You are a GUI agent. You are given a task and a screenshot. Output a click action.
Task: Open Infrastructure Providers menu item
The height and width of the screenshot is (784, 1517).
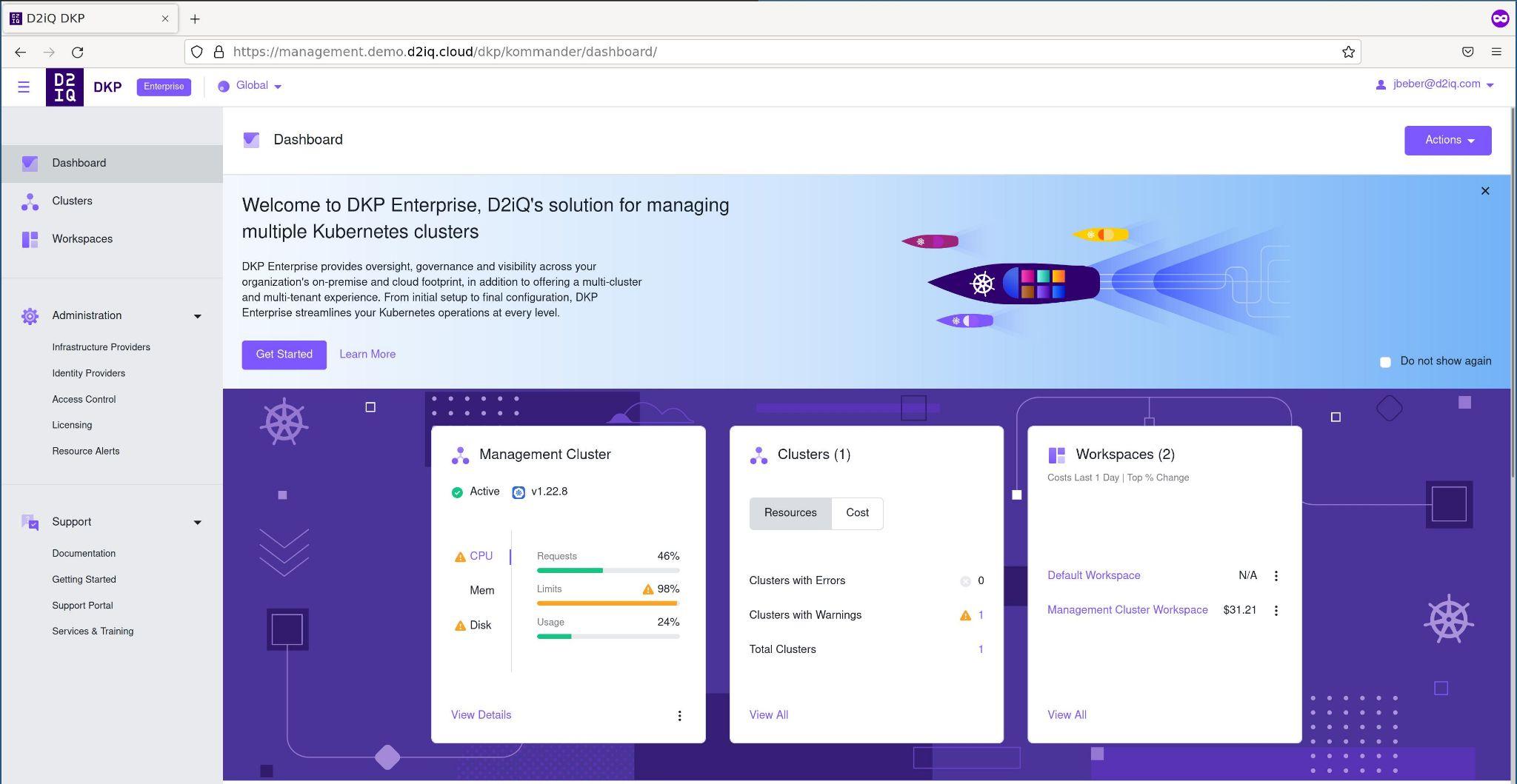101,347
